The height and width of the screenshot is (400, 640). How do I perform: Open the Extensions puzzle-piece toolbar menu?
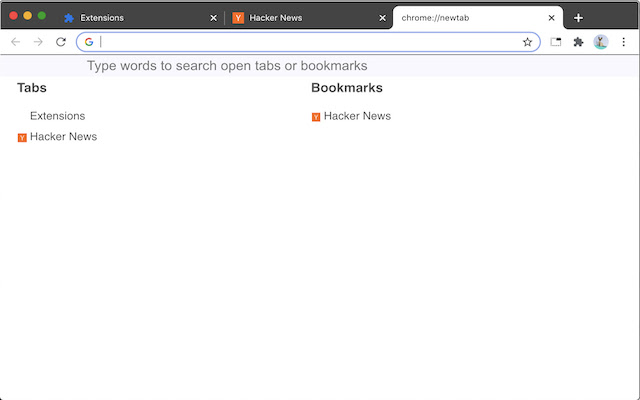point(578,42)
